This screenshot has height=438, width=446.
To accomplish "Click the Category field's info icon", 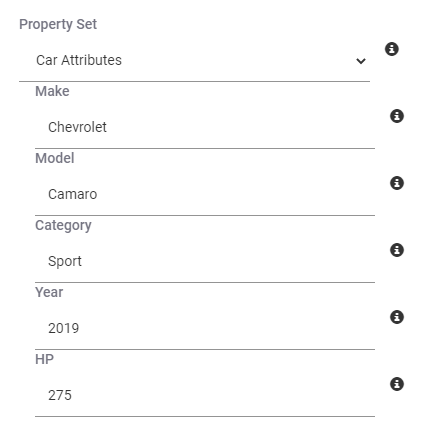I will tap(397, 250).
